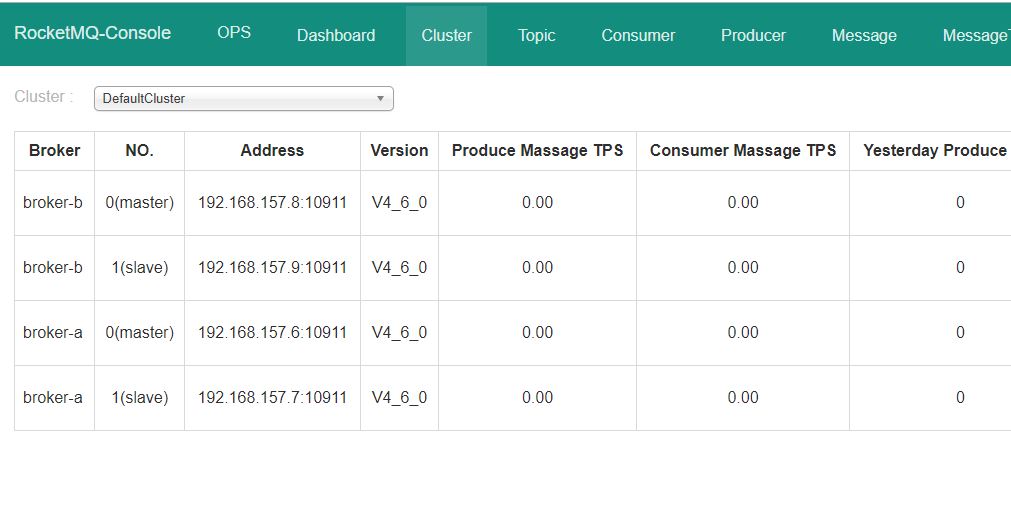Click the Consumer Massage TPS header
1011x522 pixels.
(x=743, y=151)
